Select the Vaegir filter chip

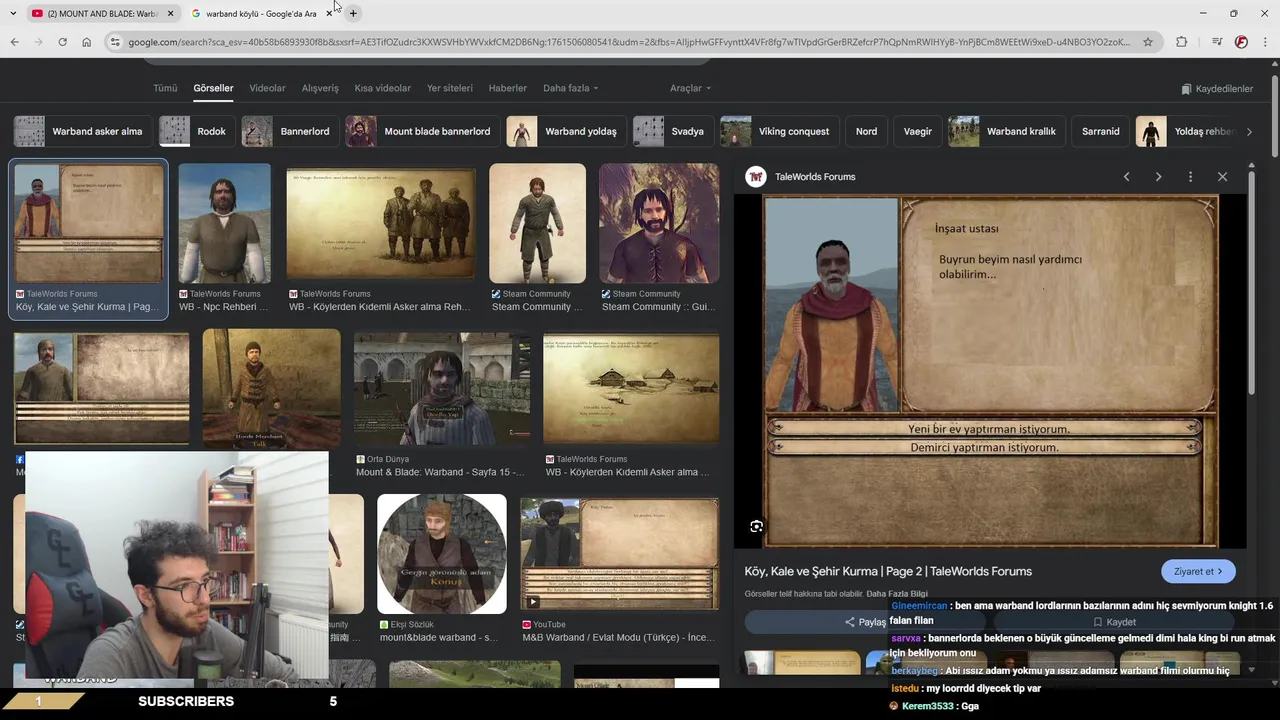[917, 131]
